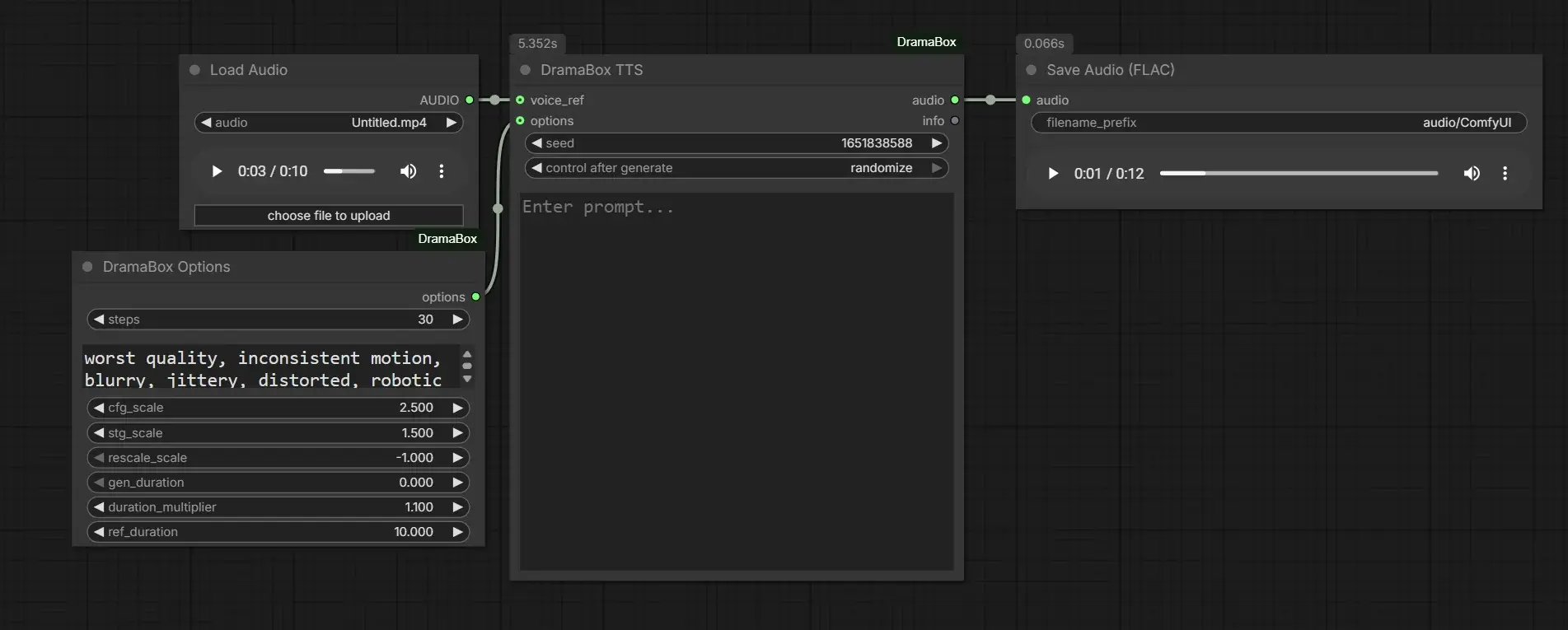This screenshot has height=630, width=1568.
Task: Open more options in Load Audio player
Action: click(x=442, y=171)
